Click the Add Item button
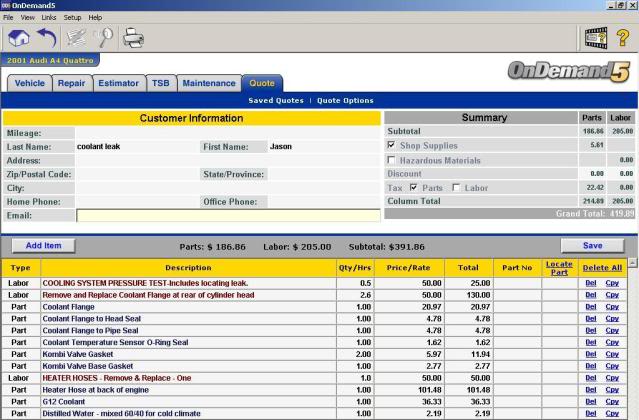 pyautogui.click(x=44, y=246)
